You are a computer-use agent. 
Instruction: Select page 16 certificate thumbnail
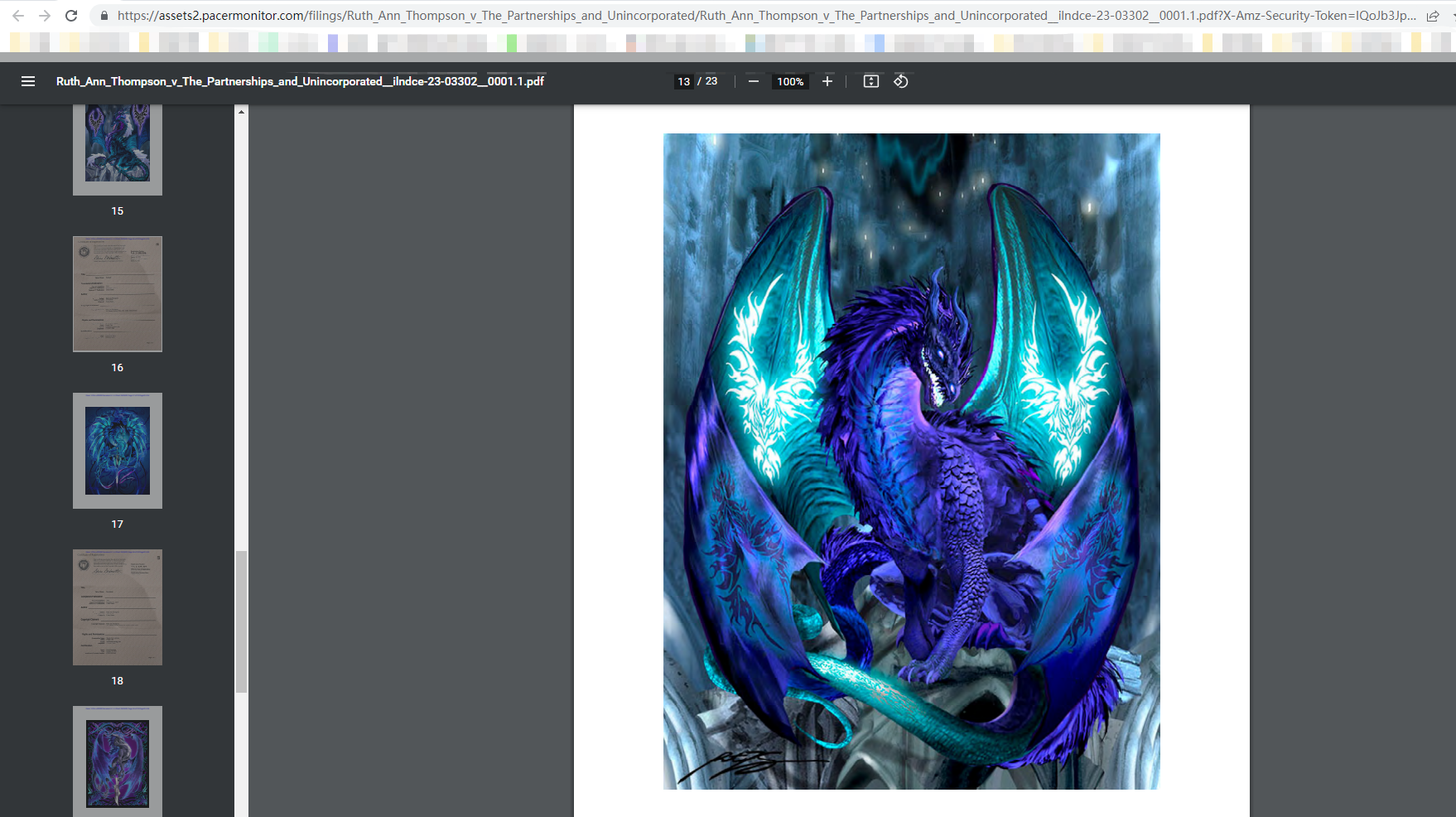click(x=118, y=294)
